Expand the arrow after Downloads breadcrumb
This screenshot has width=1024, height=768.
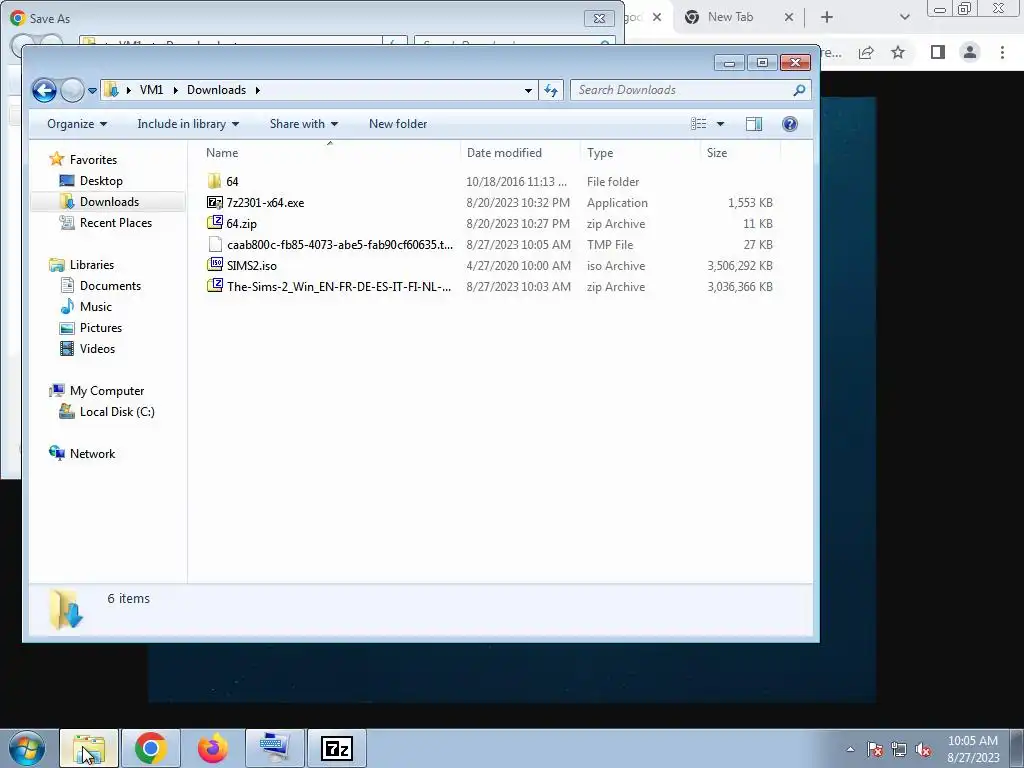click(257, 90)
